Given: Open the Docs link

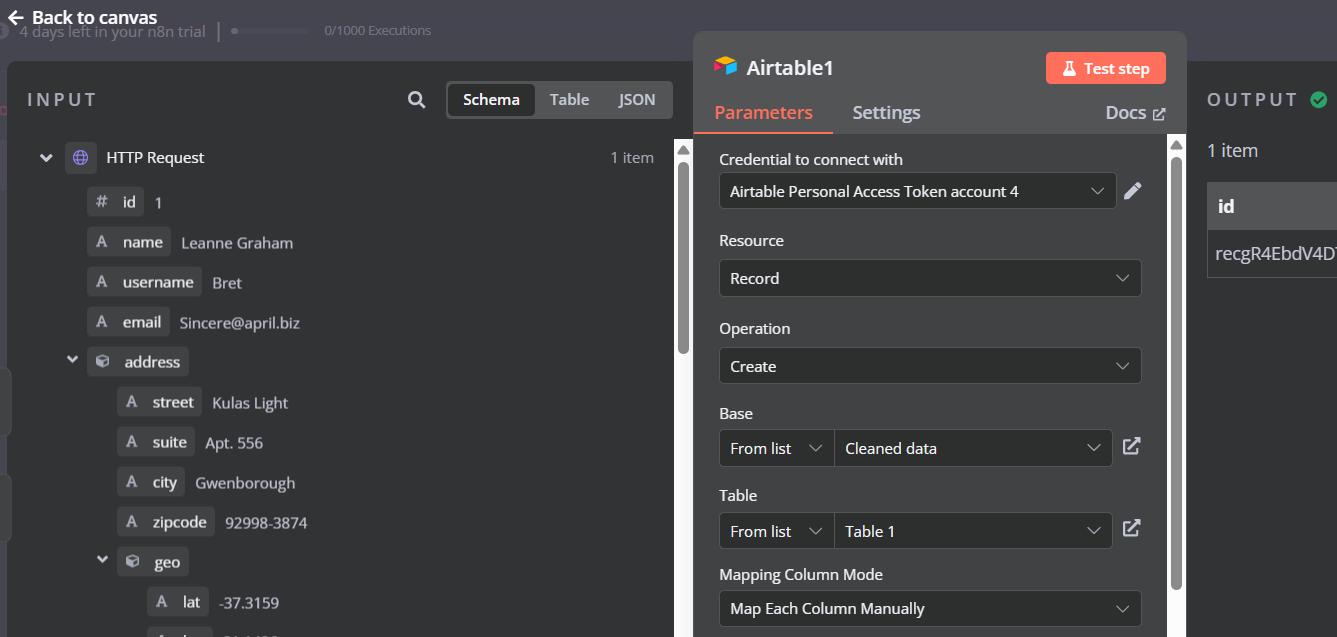Looking at the screenshot, I should coord(1134,113).
